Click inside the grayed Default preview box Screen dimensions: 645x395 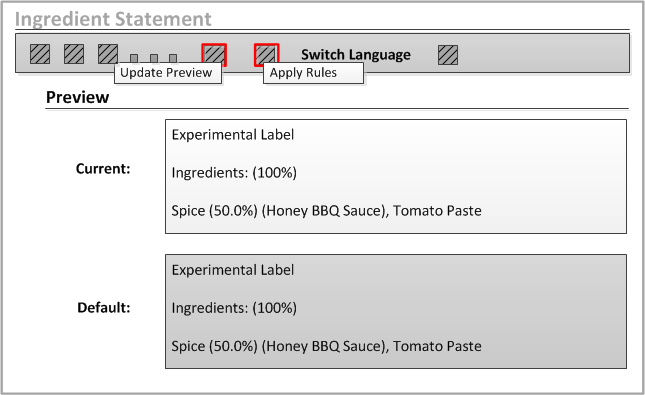pos(396,311)
